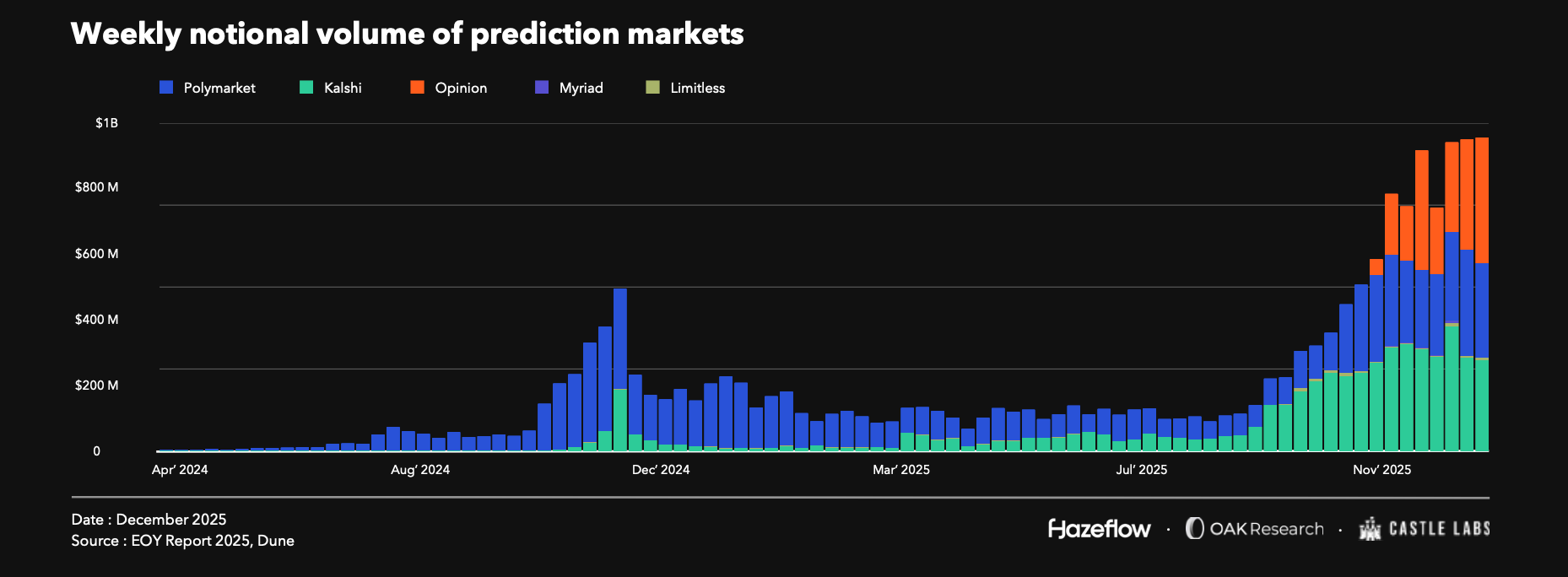
Task: Toggle the Kalshi legend label
Action: (343, 88)
